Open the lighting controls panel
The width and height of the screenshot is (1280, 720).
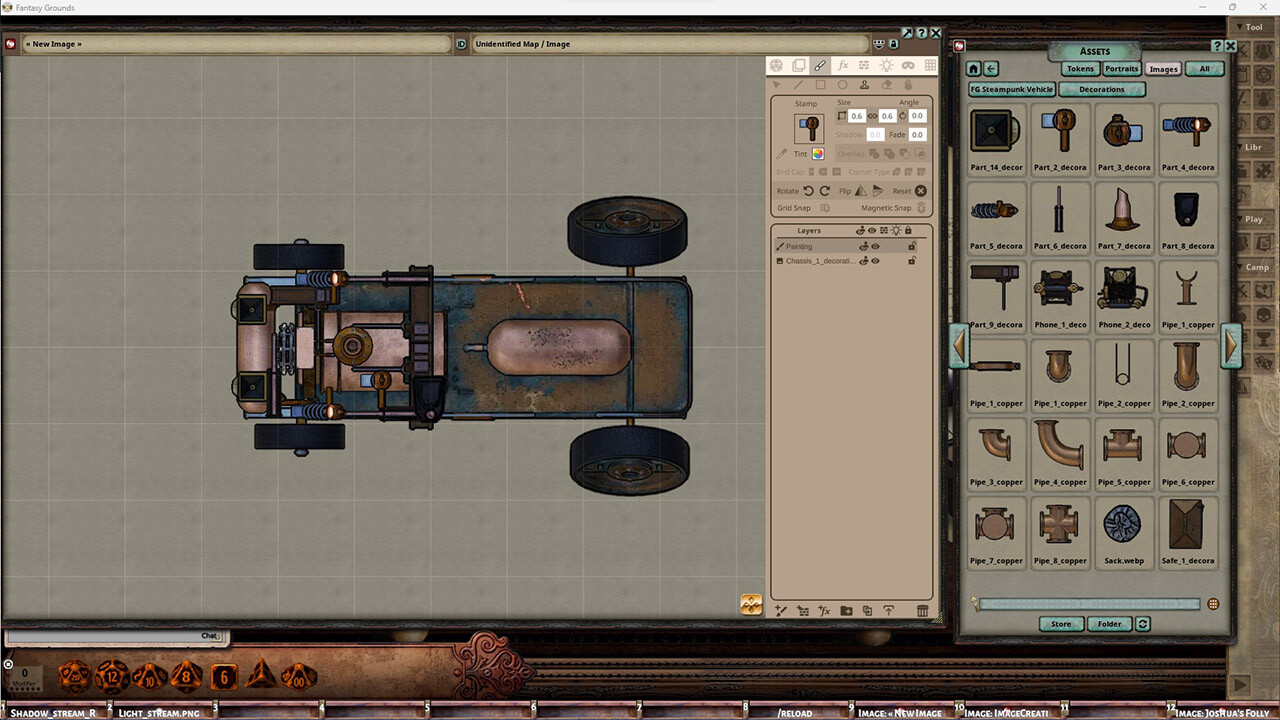coord(886,65)
